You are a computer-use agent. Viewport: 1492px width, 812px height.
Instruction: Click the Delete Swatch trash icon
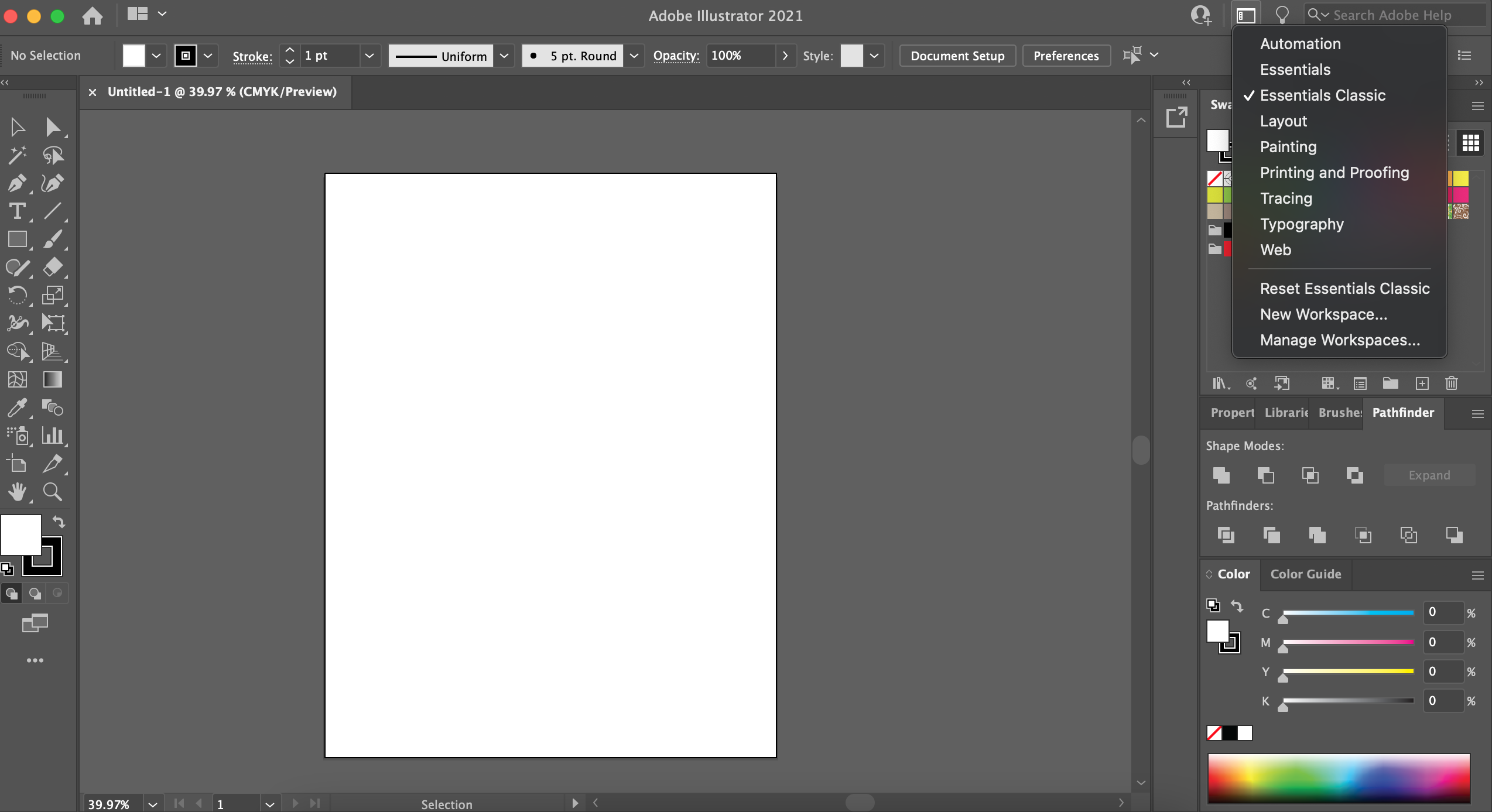1452,383
